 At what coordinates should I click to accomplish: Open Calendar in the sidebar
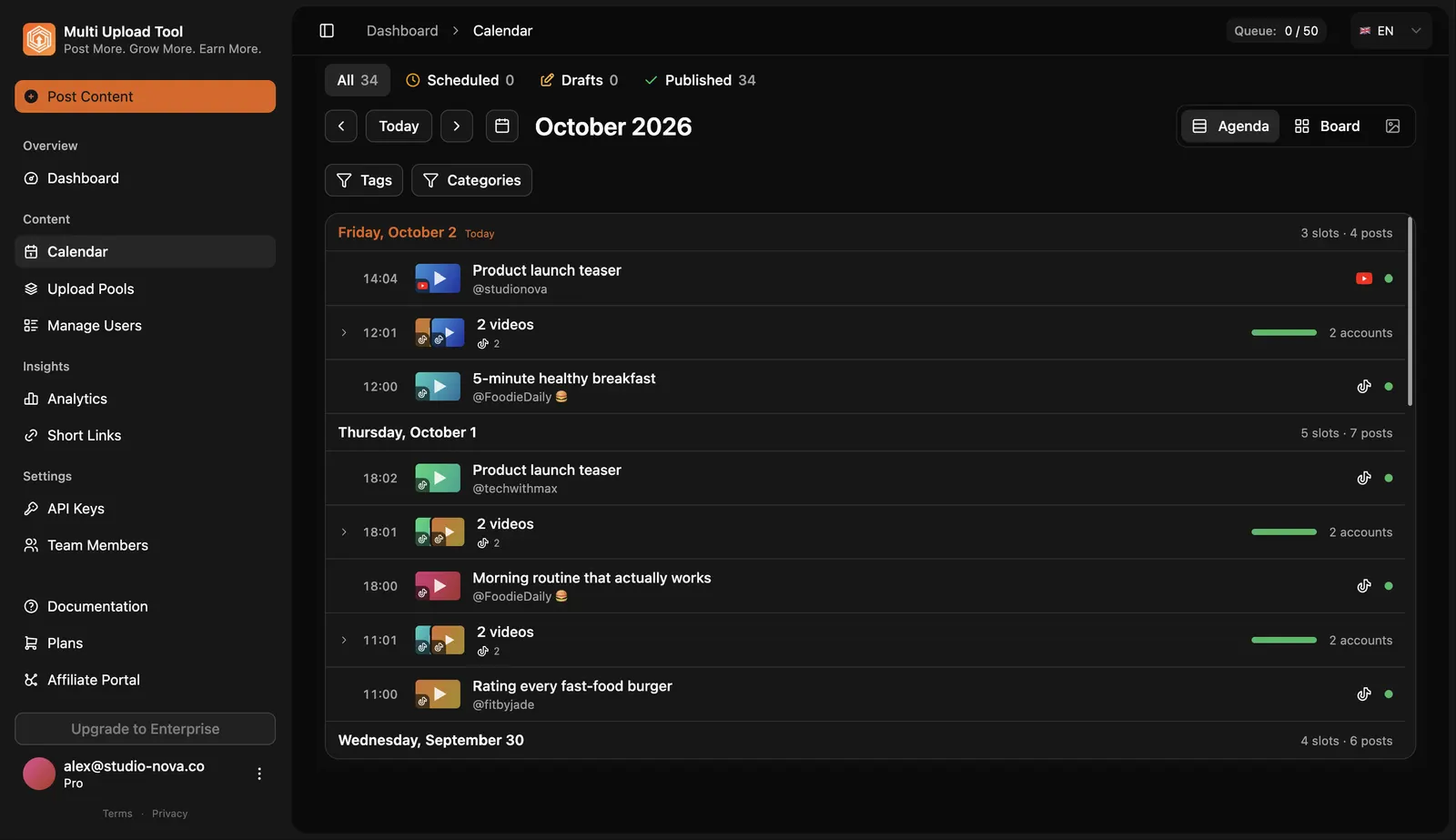[145, 252]
